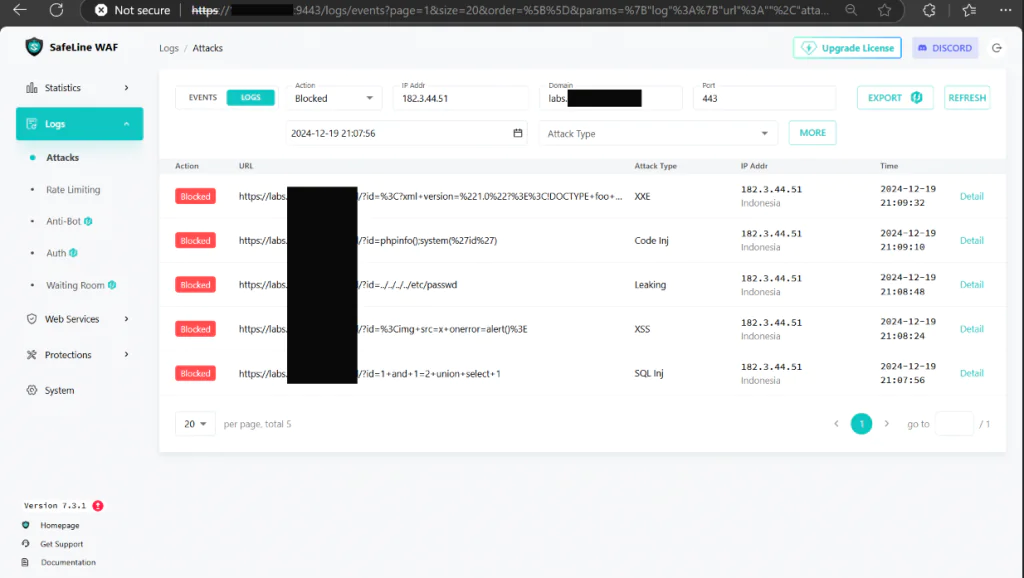
Task: Click the next page arrow
Action: (x=886, y=424)
